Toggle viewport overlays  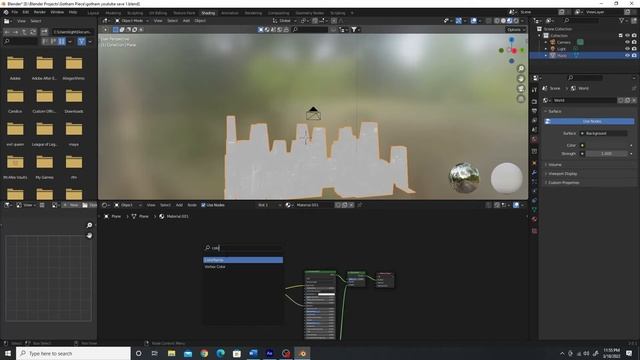point(473,21)
